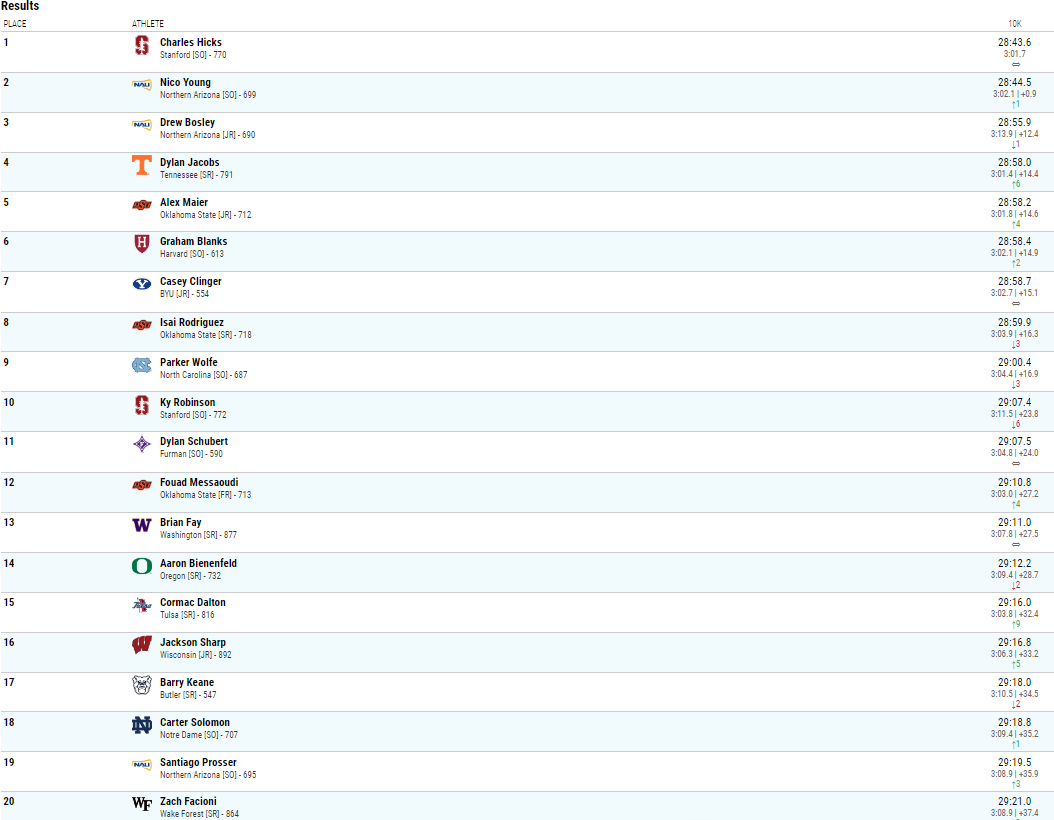
Task: Click the Oregon O logo
Action: (142, 566)
